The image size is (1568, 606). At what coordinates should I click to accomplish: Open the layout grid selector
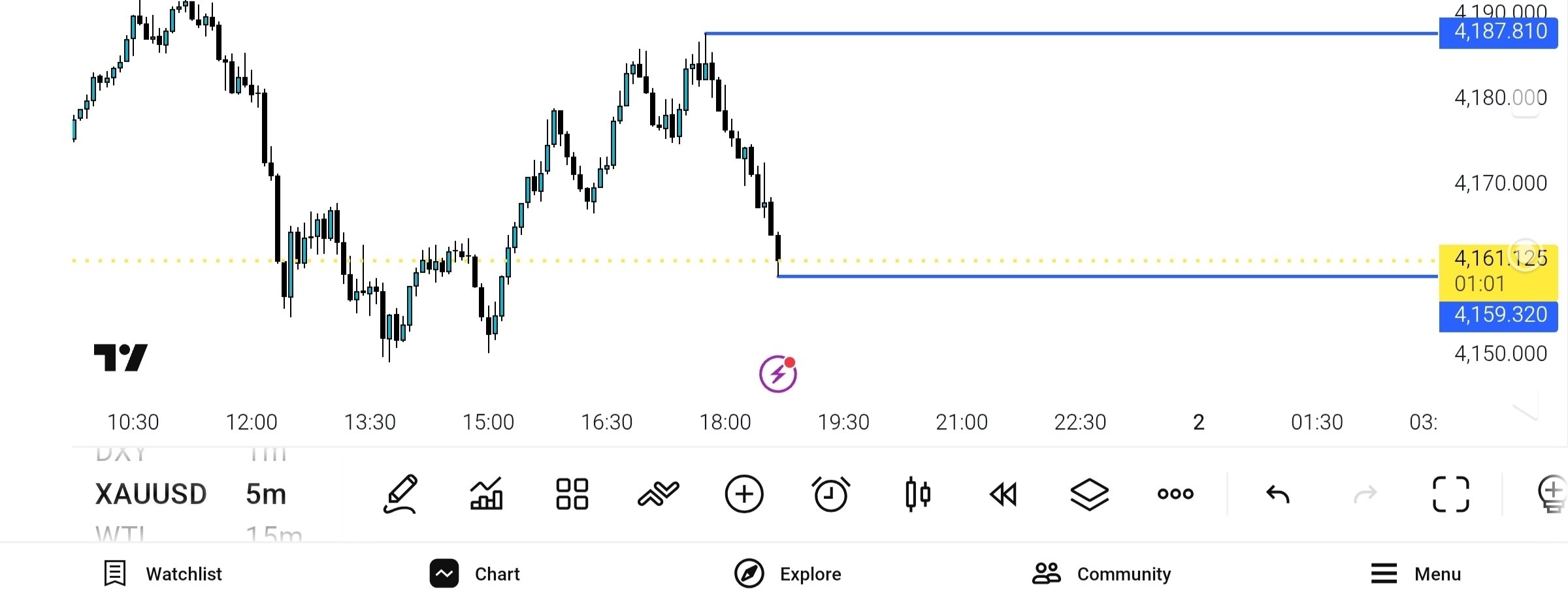[572, 494]
